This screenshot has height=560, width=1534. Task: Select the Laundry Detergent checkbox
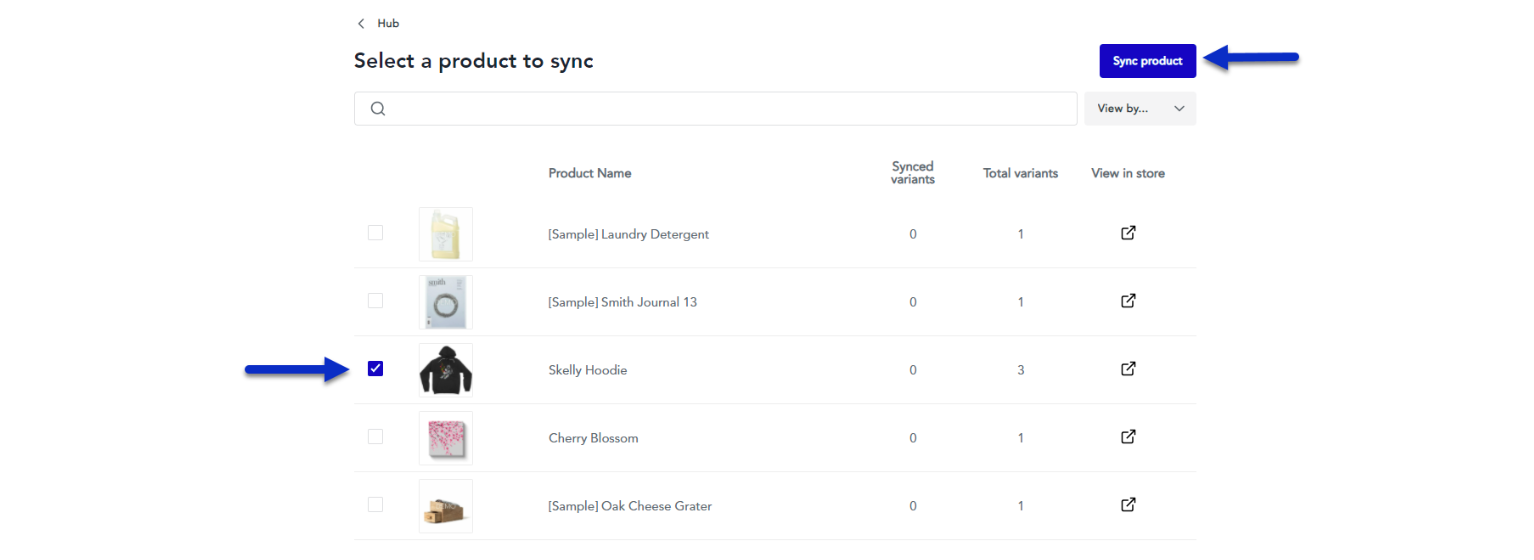click(375, 233)
